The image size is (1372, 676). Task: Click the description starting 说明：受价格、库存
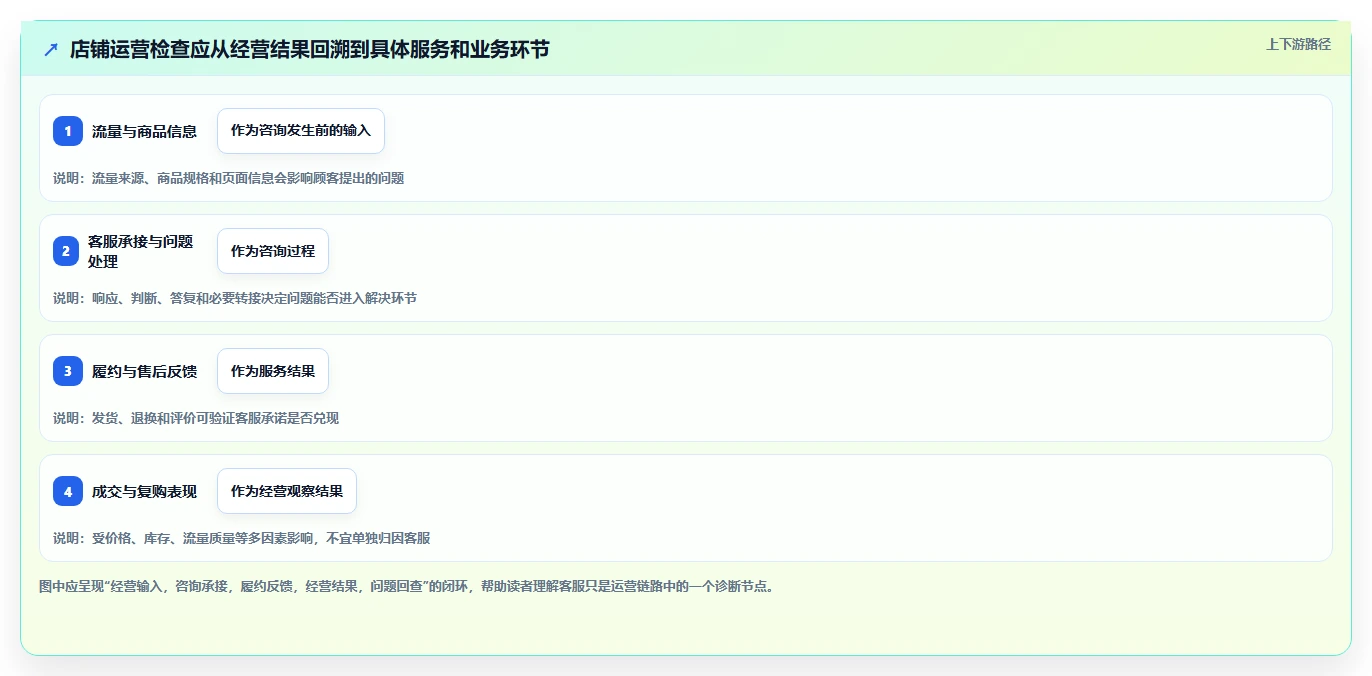tap(242, 538)
